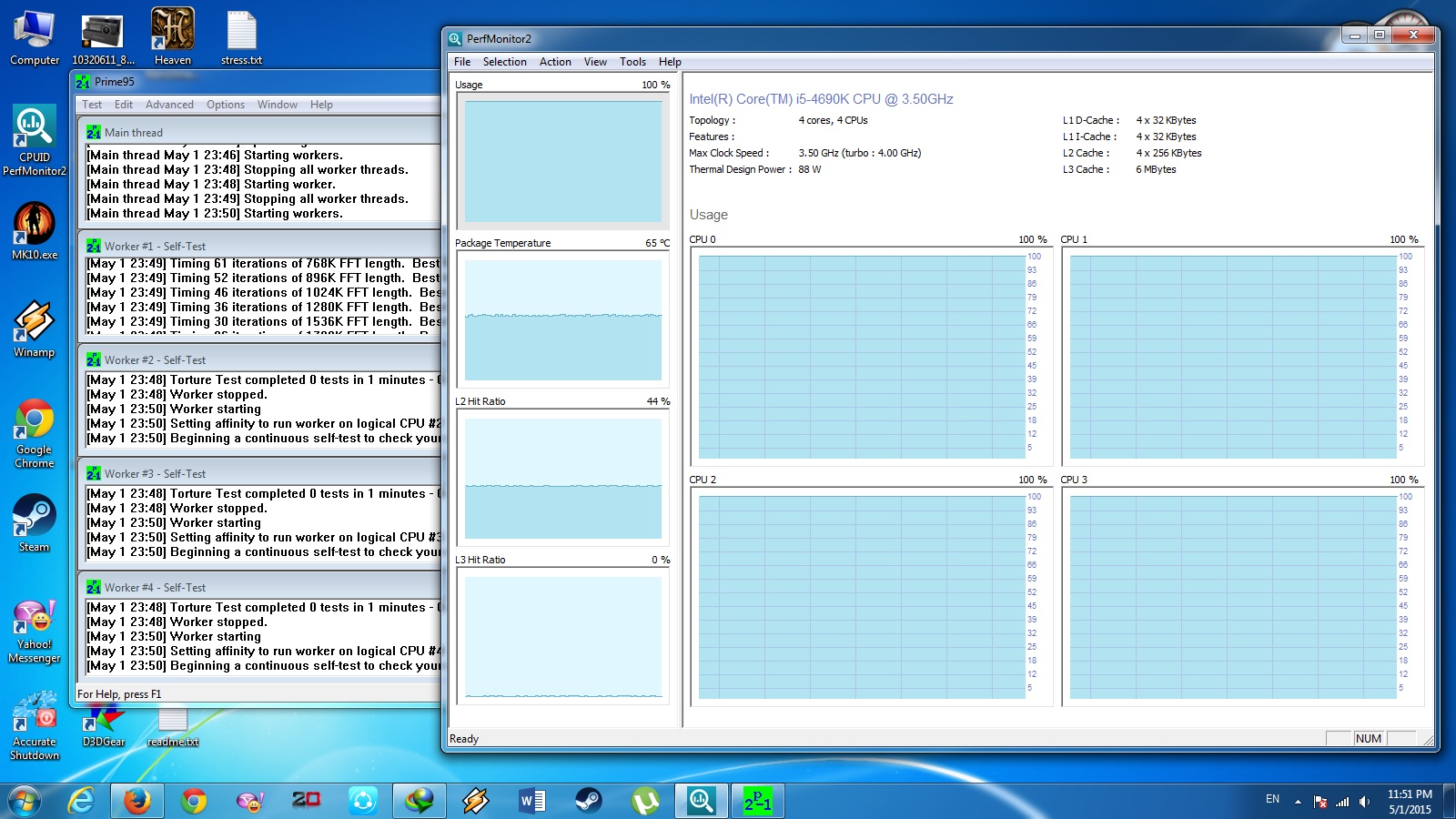Click the 2O taskbar icon

point(307,801)
